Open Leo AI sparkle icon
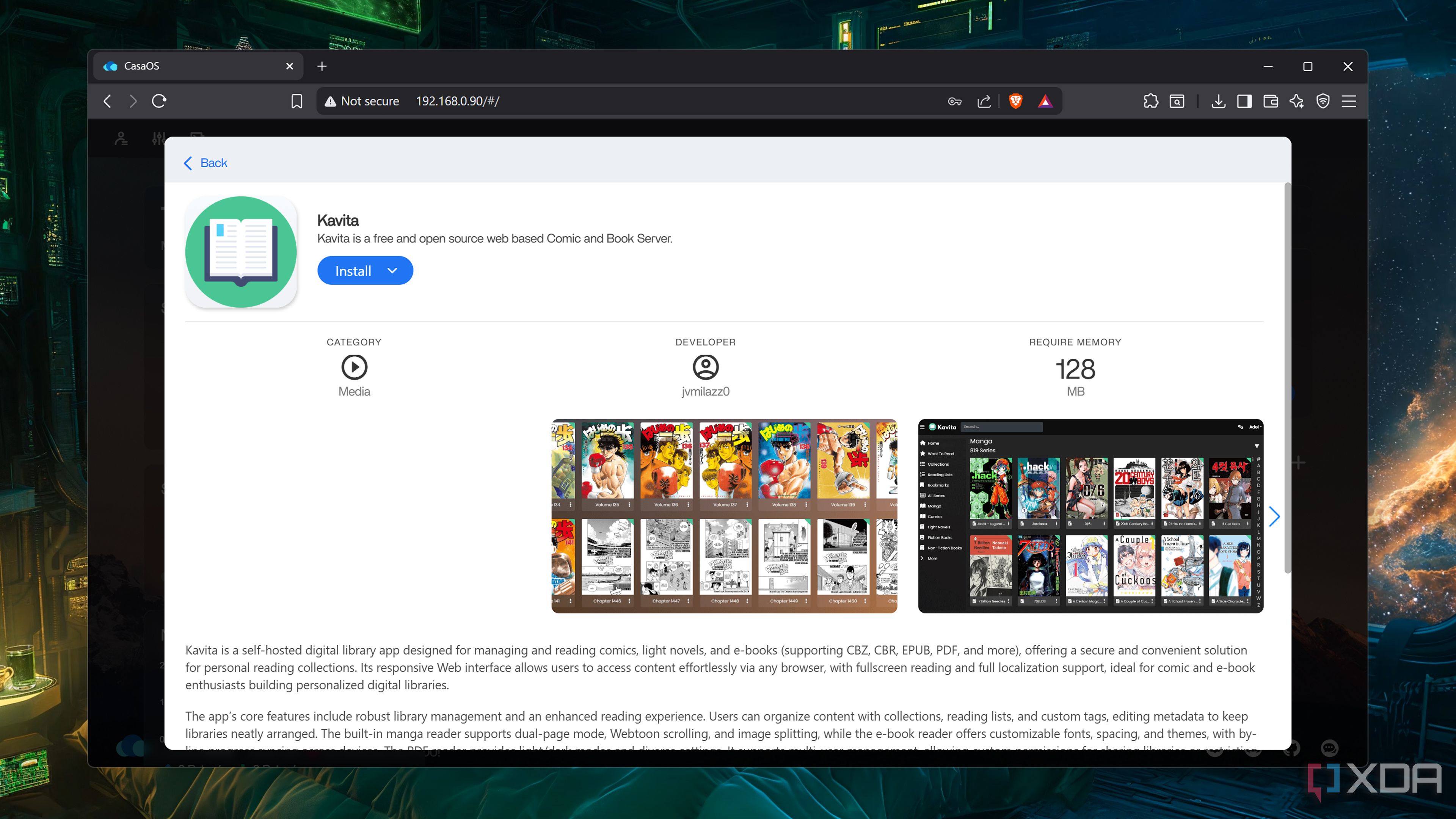This screenshot has height=819, width=1456. [x=1297, y=101]
